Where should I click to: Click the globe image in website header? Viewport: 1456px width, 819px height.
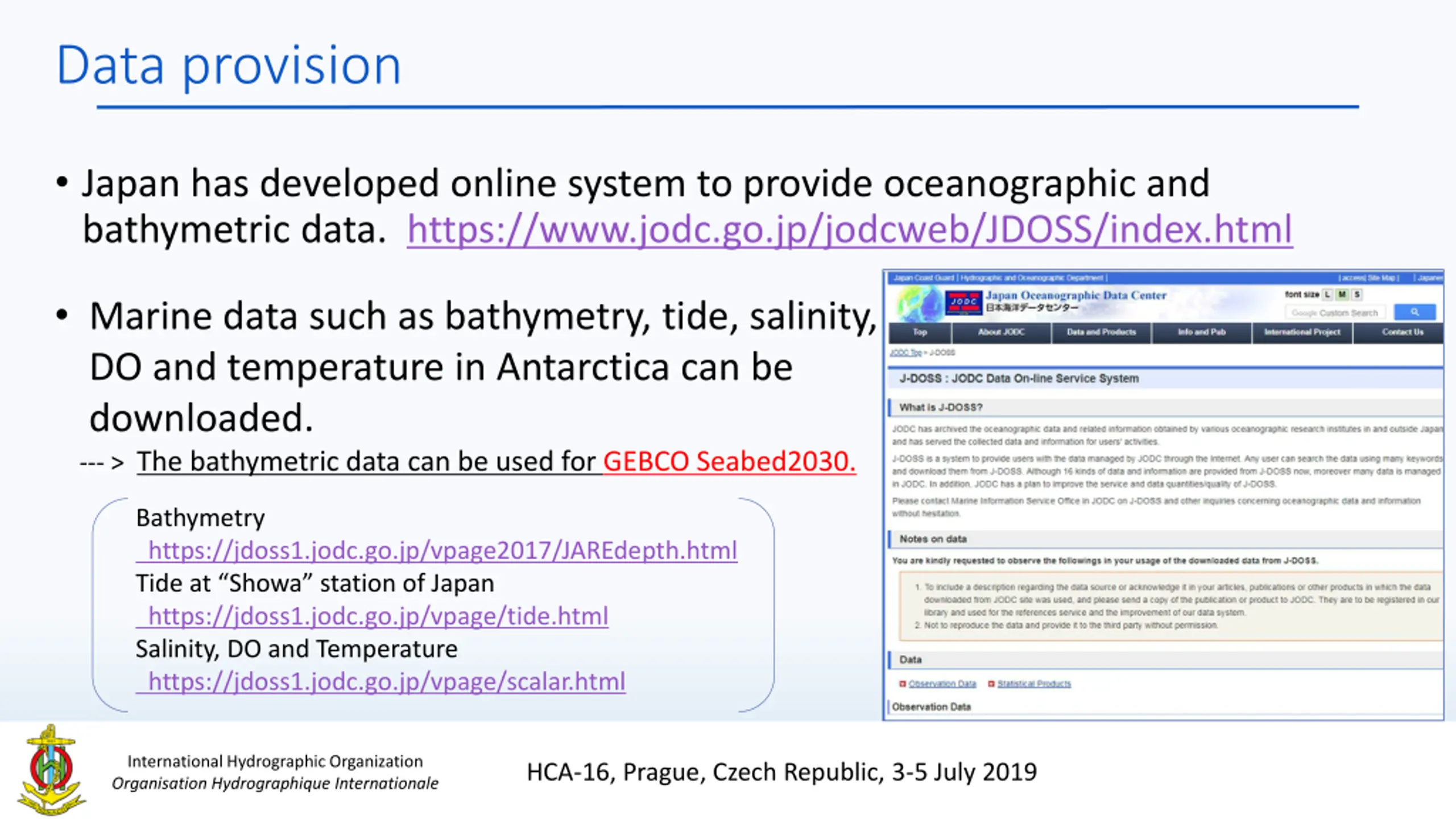click(920, 303)
